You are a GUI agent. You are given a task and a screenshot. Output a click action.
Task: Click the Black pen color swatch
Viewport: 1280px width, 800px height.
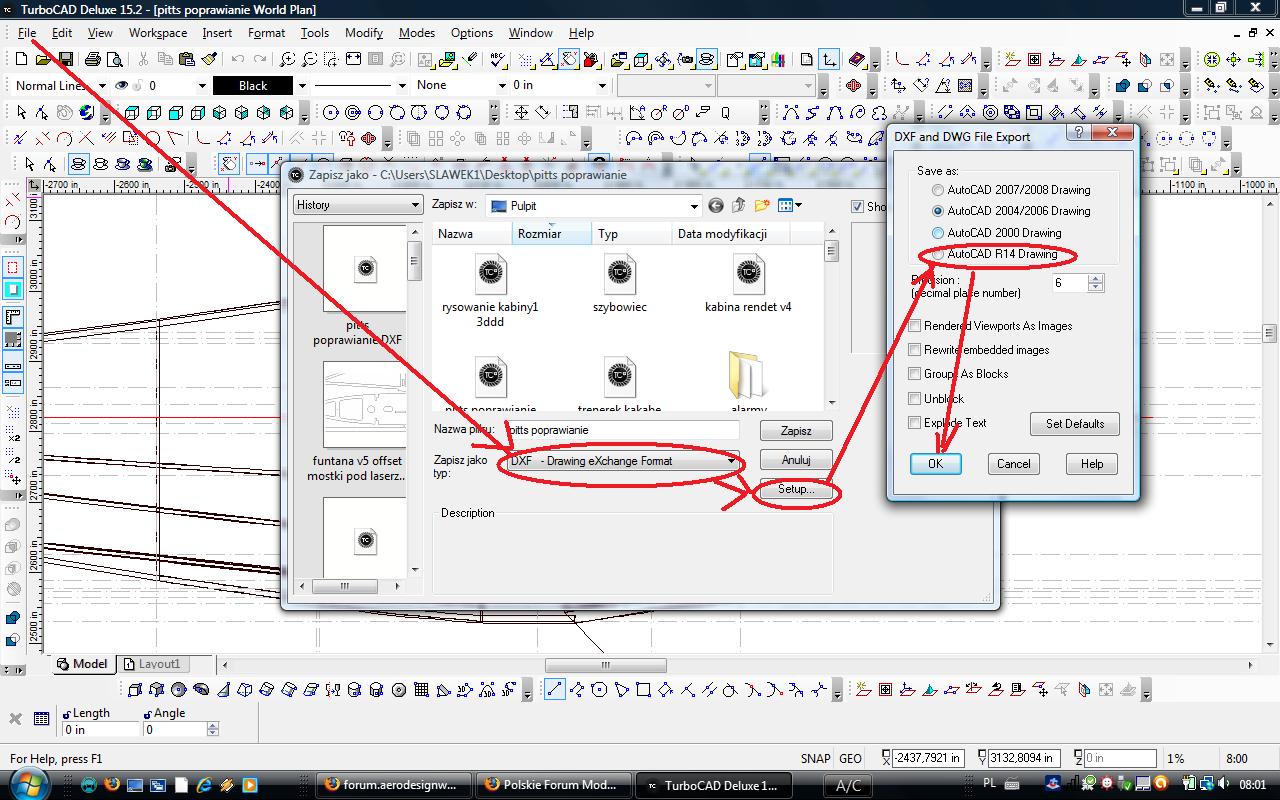pos(253,86)
